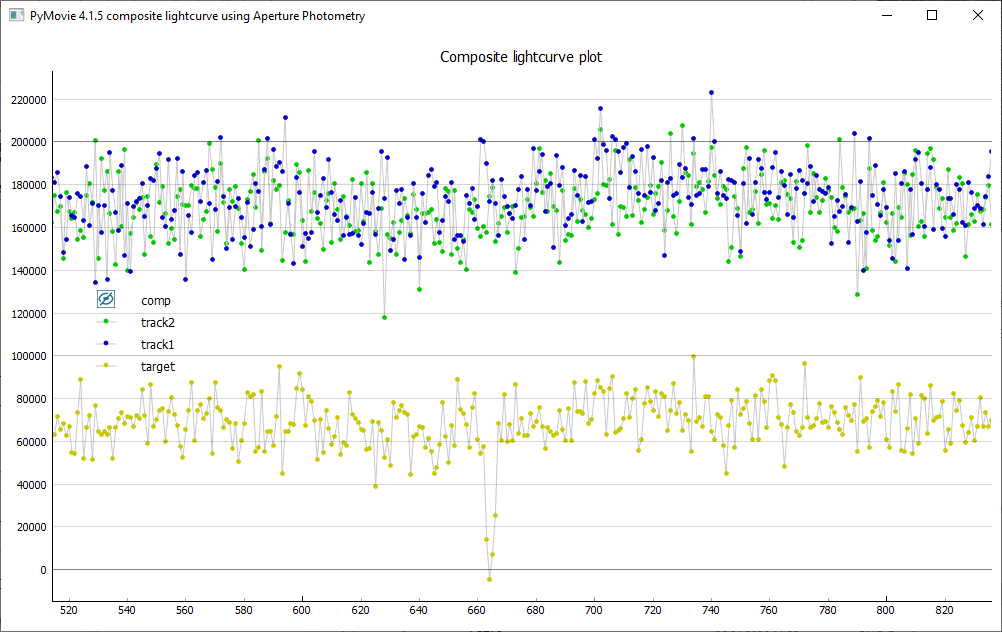Viewport: 1002px width, 632px height.
Task: Open the PyMovie window system menu icon
Action: point(16,16)
